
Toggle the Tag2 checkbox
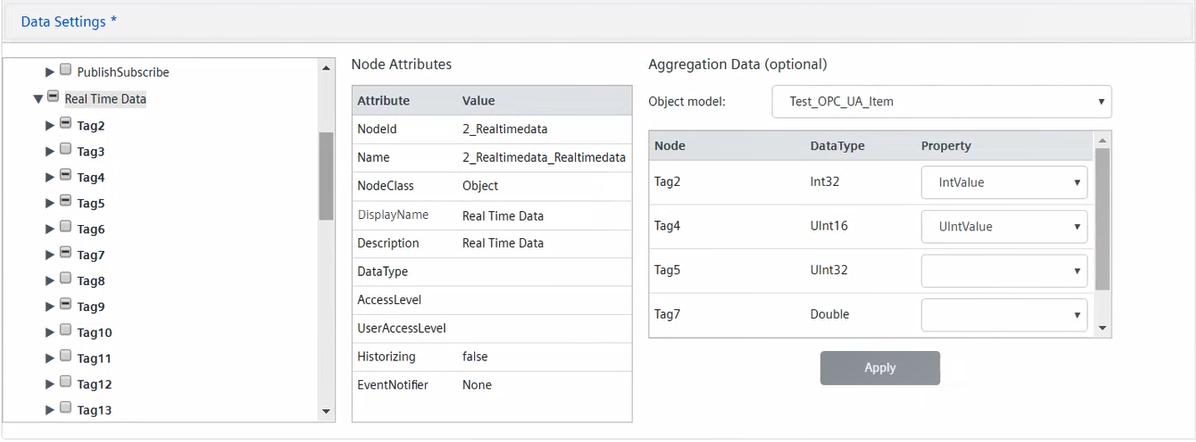coord(65,124)
